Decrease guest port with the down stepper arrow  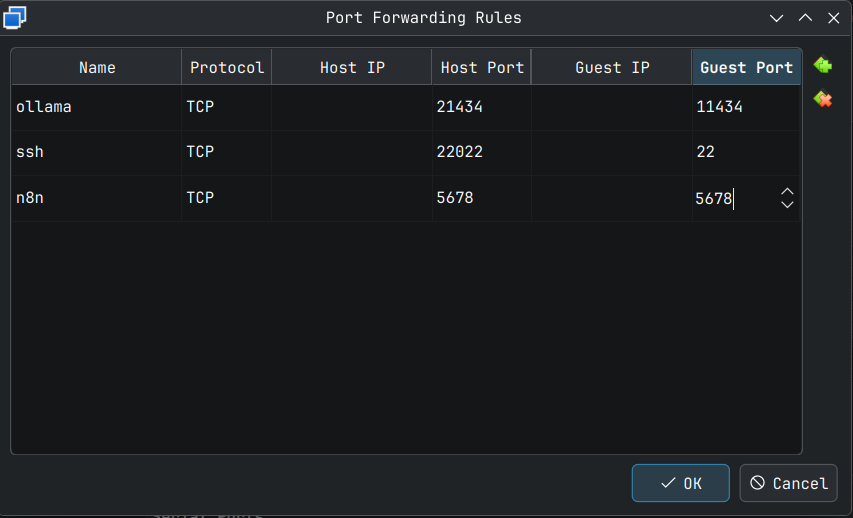[787, 205]
